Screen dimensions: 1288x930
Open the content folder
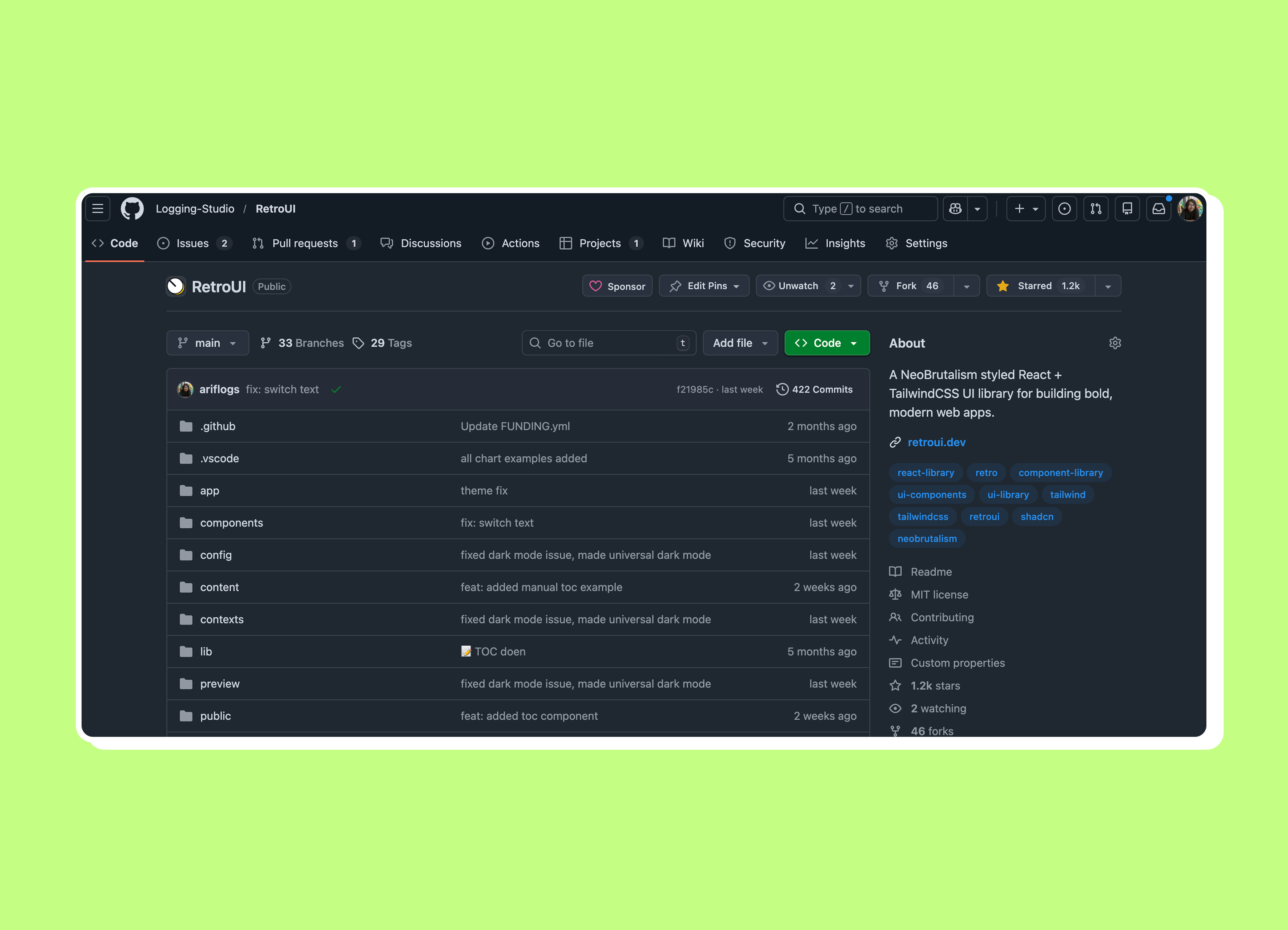point(219,587)
